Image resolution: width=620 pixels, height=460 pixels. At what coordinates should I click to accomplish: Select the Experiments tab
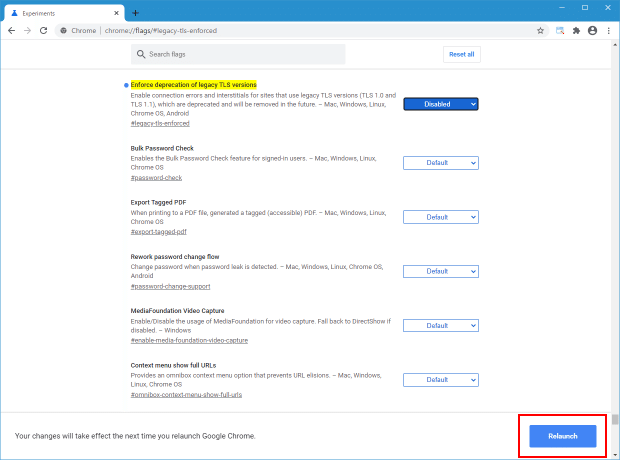pos(64,13)
